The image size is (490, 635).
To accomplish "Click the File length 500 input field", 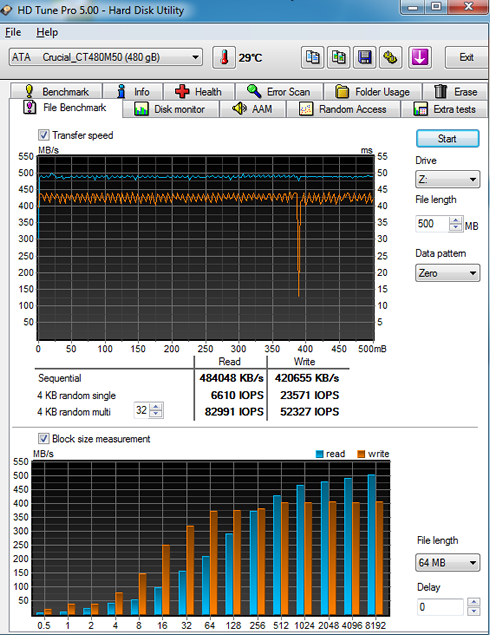I will pyautogui.click(x=432, y=224).
